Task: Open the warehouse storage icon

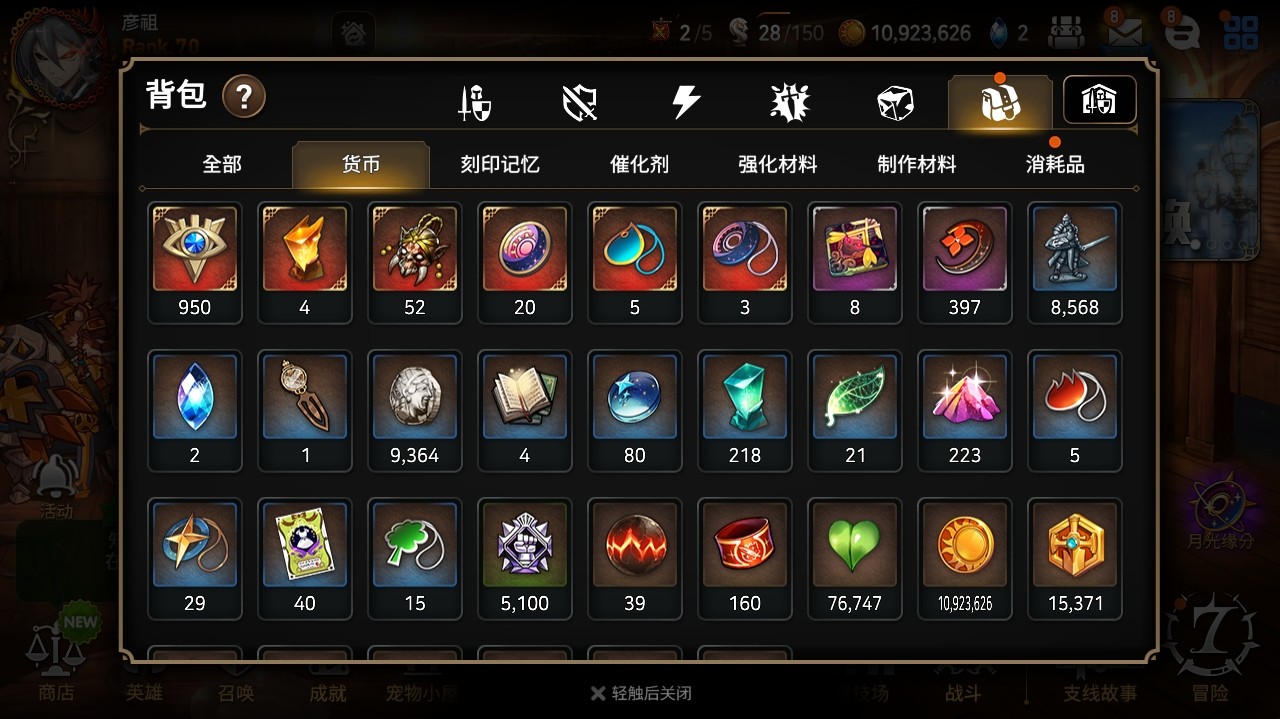Action: (1099, 100)
